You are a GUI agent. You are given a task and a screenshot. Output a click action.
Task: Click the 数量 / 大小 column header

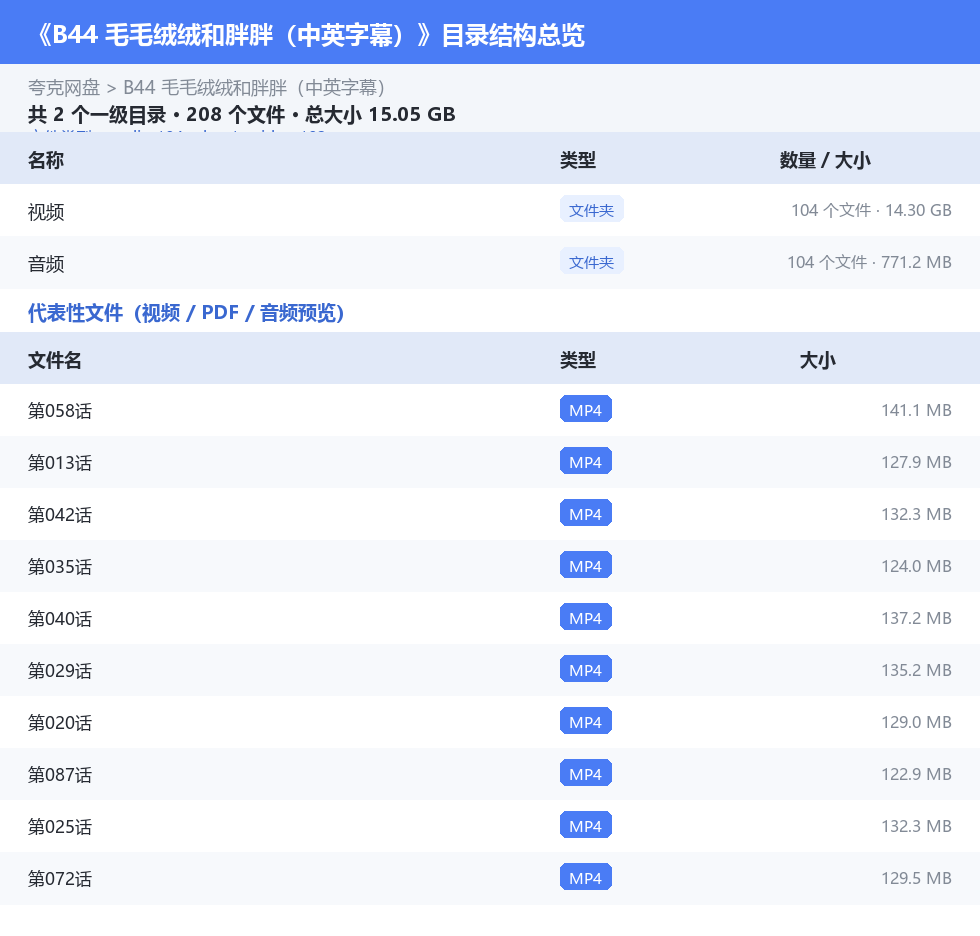click(x=825, y=161)
